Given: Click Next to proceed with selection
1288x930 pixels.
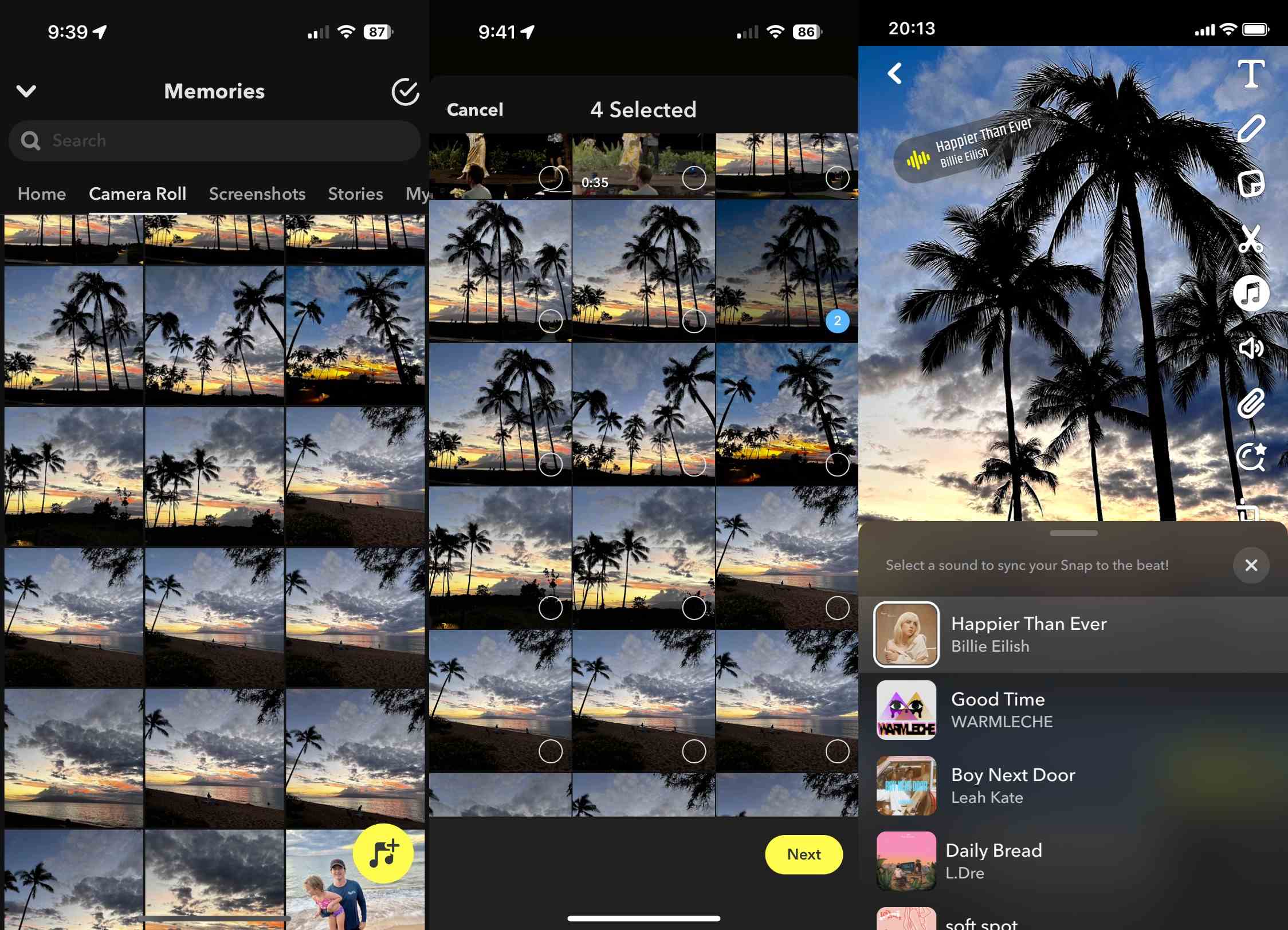Looking at the screenshot, I should [805, 854].
